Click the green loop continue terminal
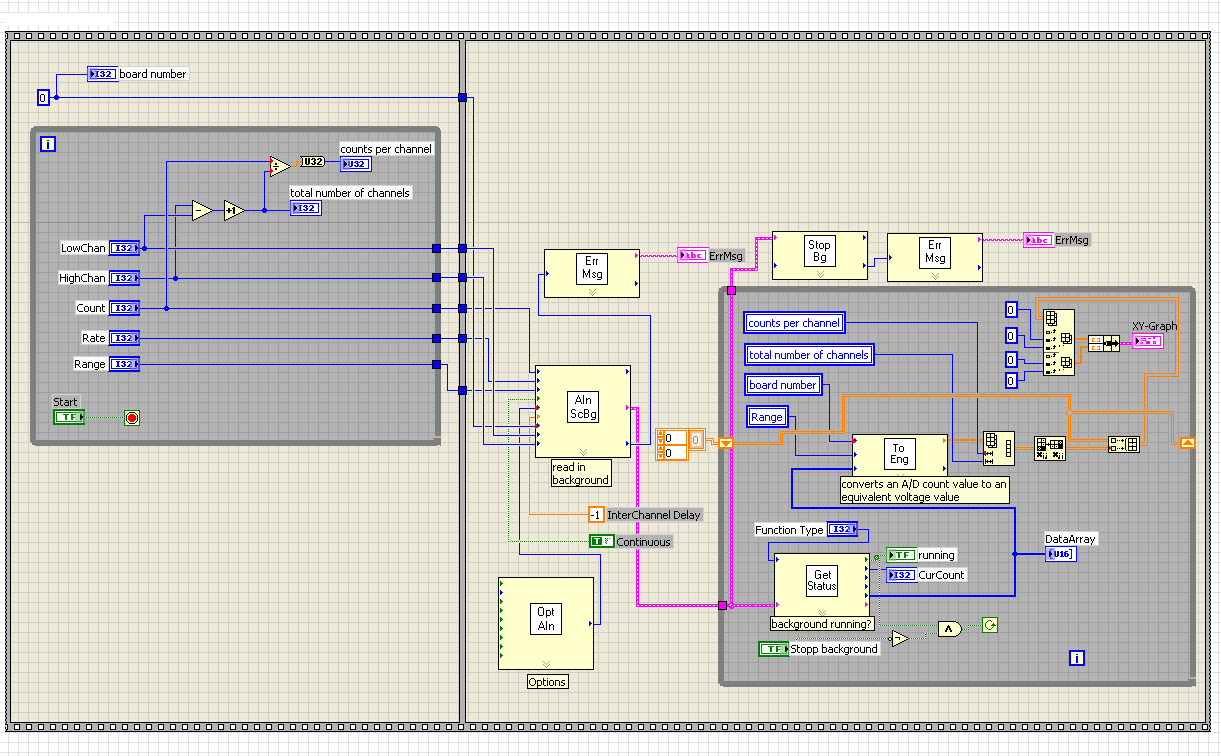The image size is (1221, 756). click(990, 626)
